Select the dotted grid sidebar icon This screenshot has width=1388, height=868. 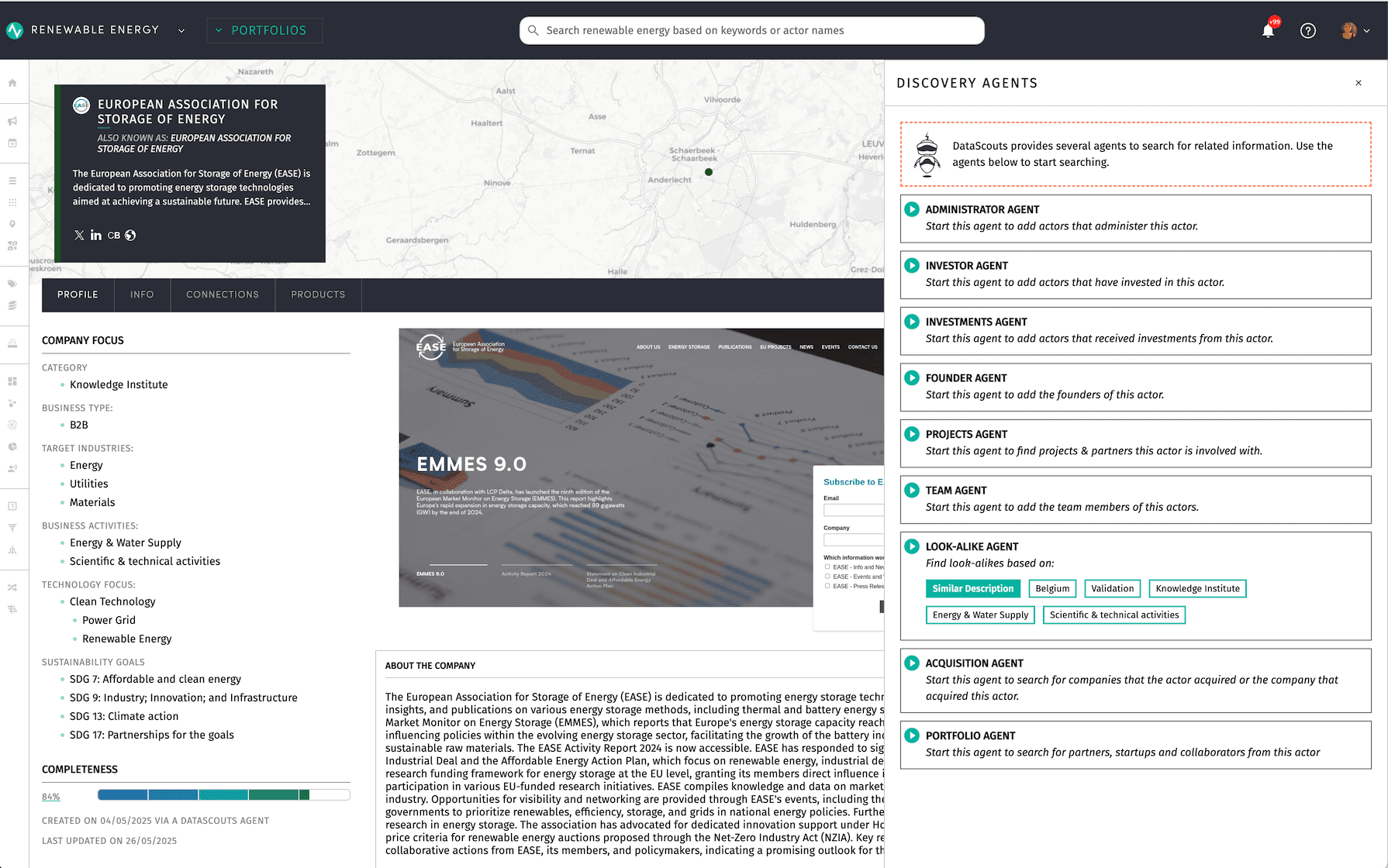[12, 202]
